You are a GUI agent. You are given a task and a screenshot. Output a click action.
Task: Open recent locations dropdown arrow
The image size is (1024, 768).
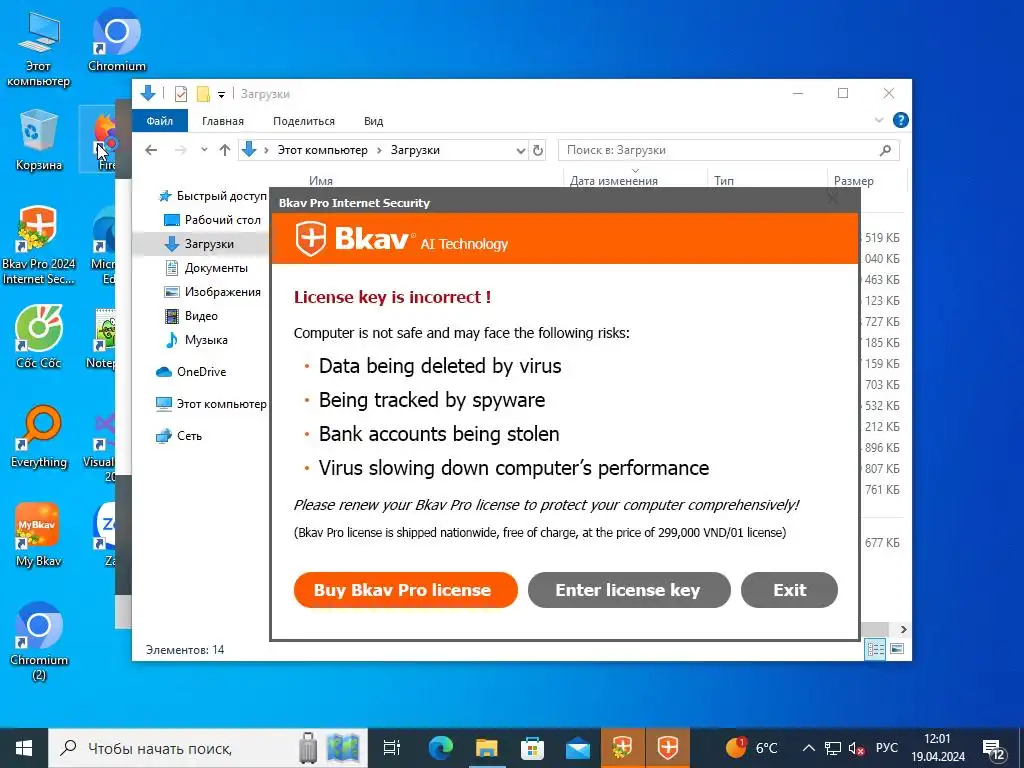204,150
